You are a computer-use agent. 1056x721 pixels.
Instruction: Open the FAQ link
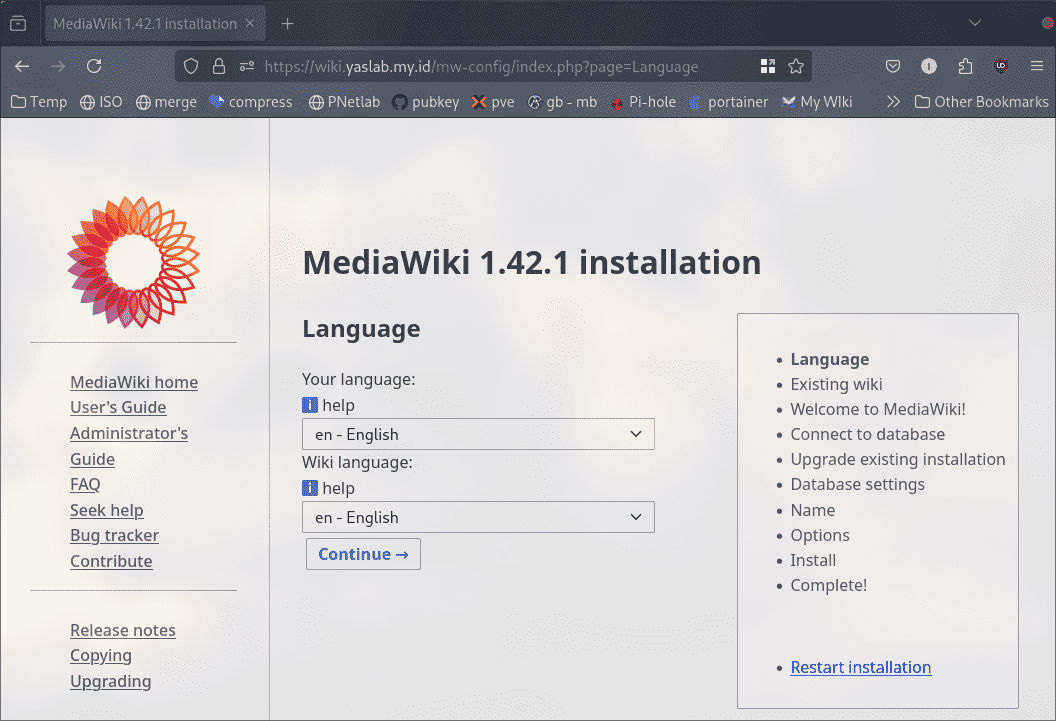pos(85,484)
